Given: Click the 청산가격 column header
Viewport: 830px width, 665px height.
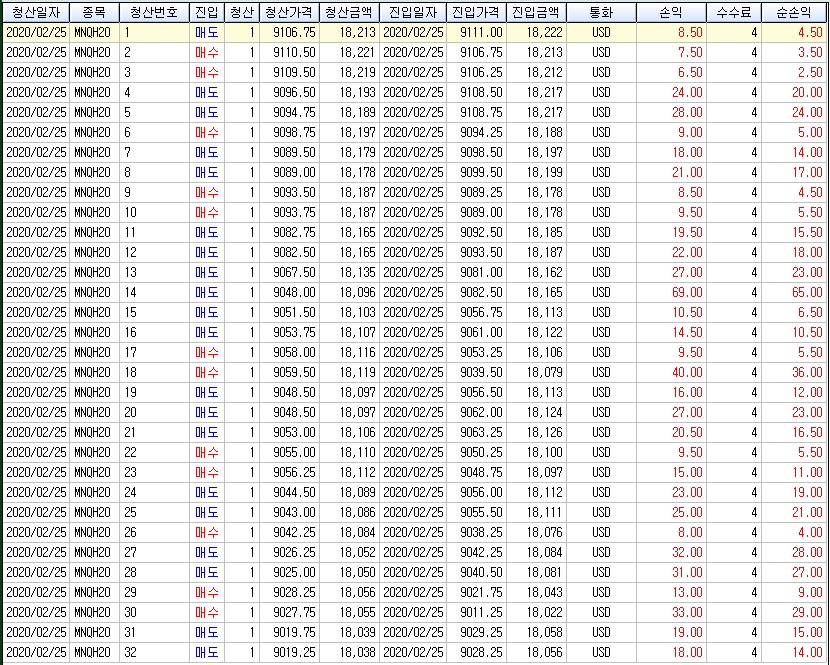Looking at the screenshot, I should click(x=290, y=12).
